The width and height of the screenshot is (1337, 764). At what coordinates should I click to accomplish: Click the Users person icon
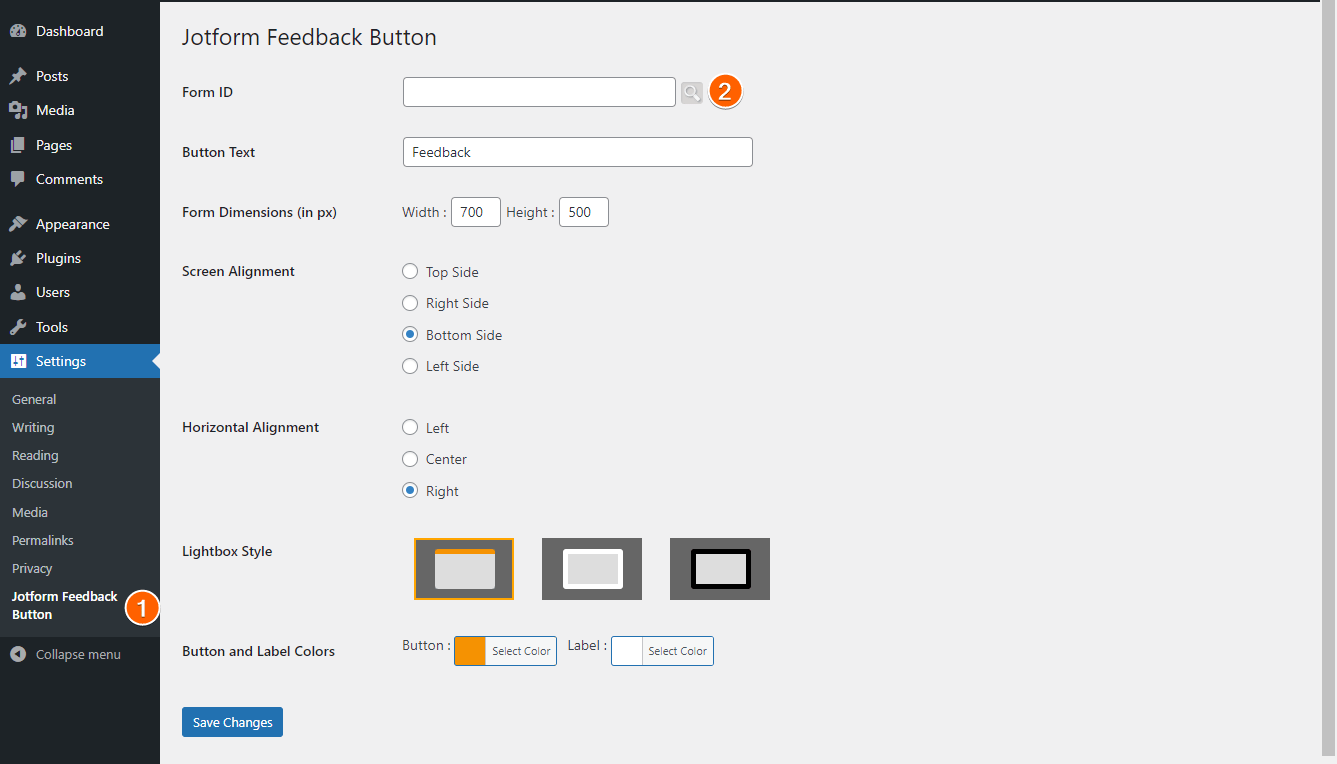(x=18, y=292)
